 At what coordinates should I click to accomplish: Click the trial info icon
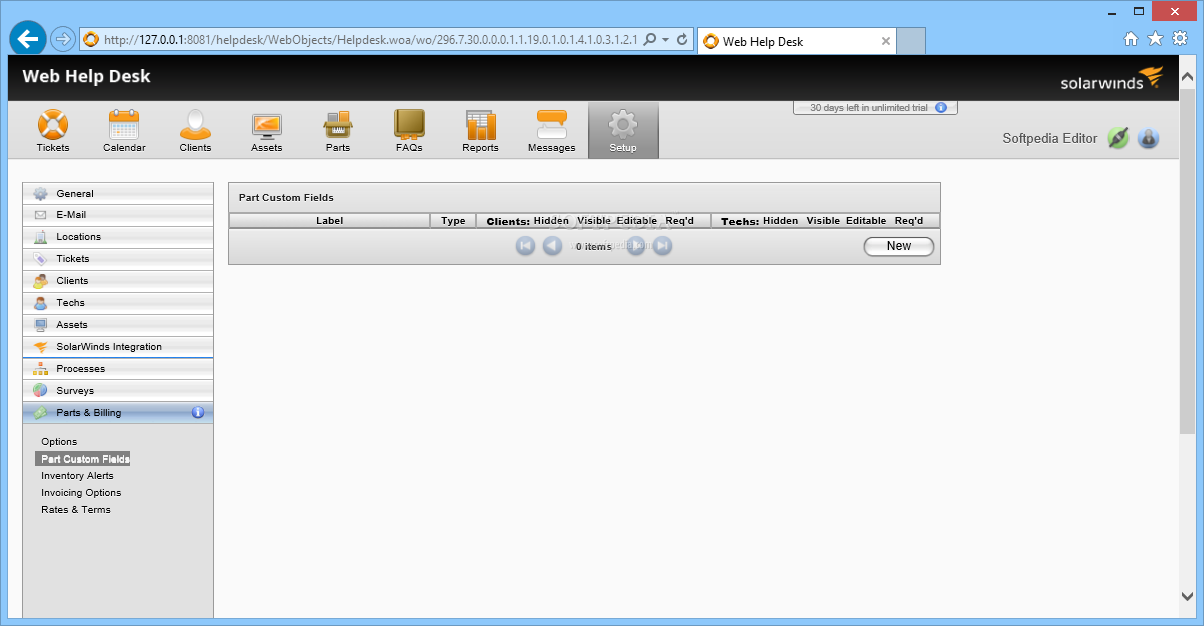[x=940, y=107]
